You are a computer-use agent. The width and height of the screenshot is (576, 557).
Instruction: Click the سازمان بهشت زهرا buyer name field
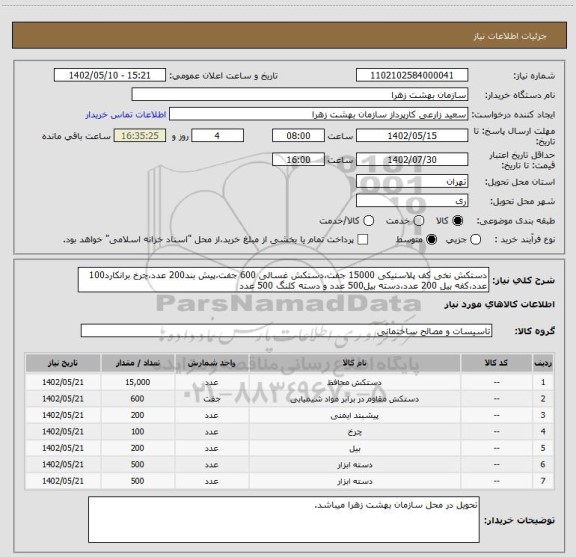300,95
